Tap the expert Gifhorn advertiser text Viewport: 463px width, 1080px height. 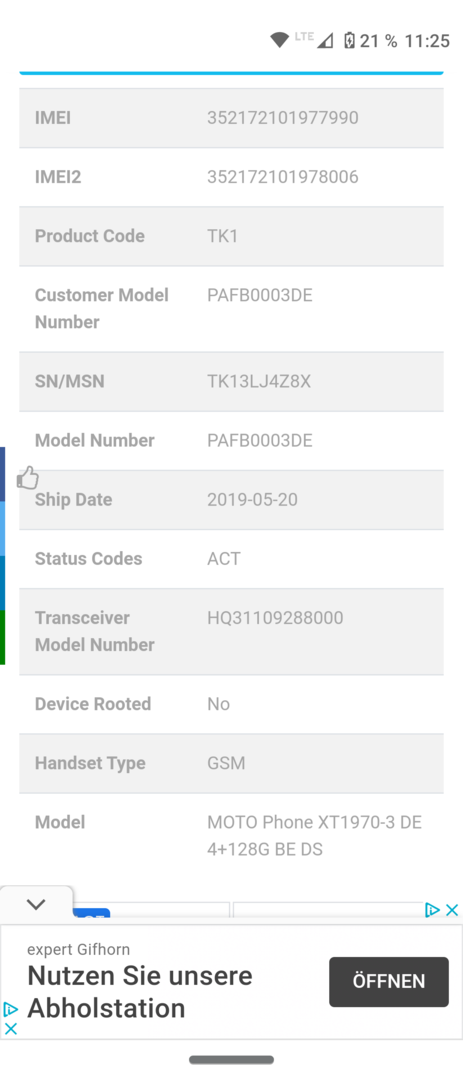[x=79, y=950]
